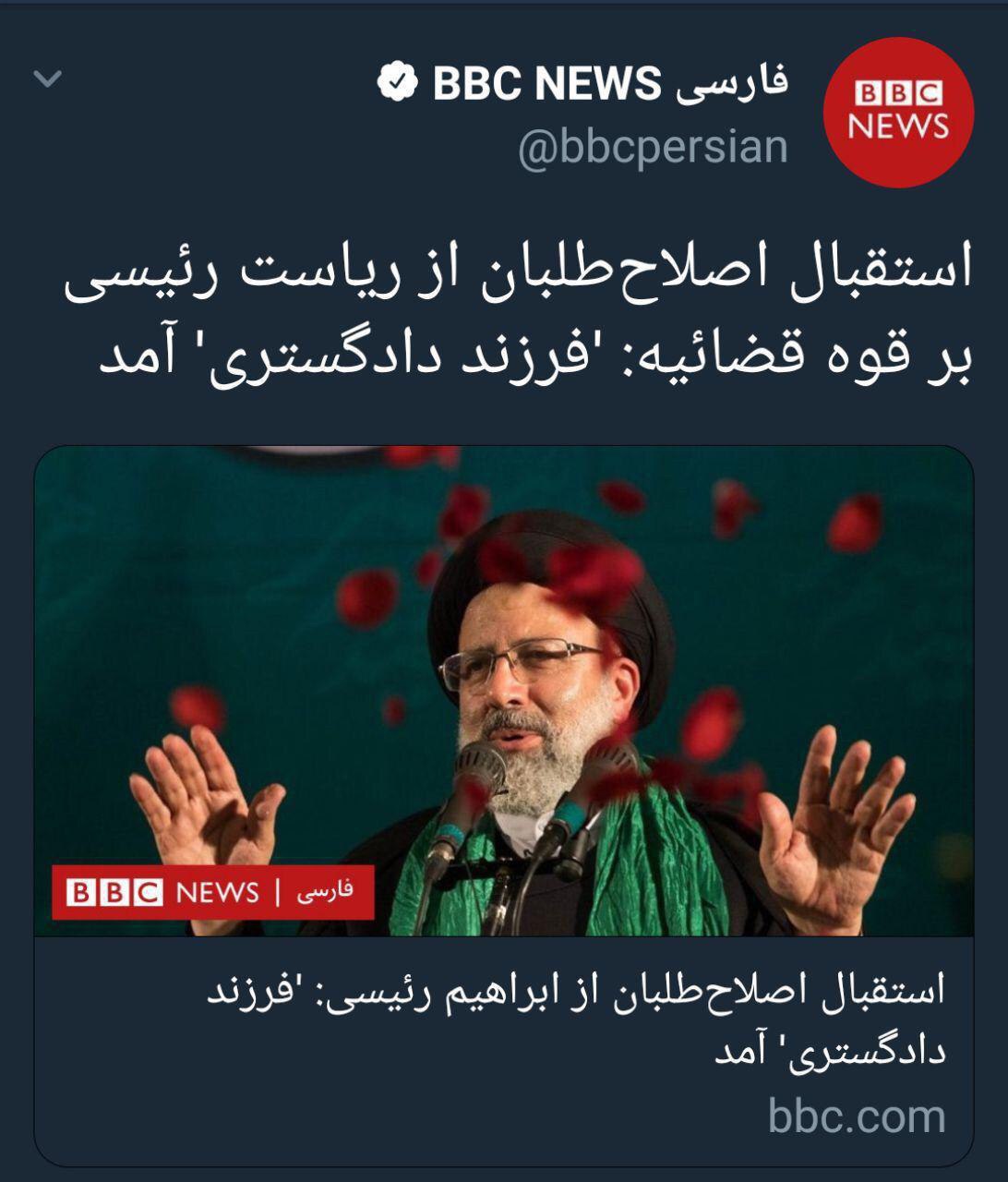Screen dimensions: 1008x1182
Task: Expand the tweet options chevron
Action: point(47,78)
